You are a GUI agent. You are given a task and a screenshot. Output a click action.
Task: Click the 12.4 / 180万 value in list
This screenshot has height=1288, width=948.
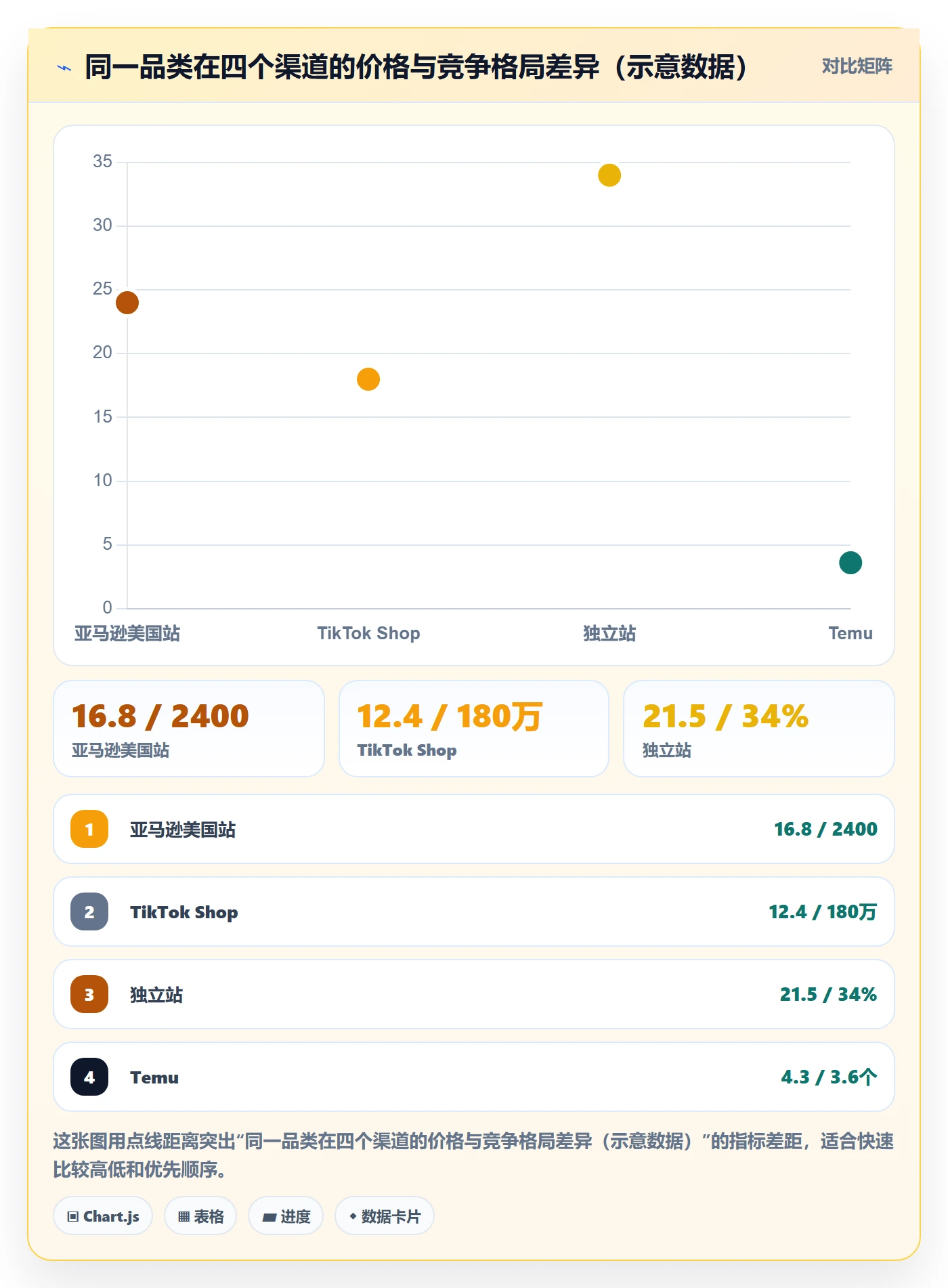(823, 911)
